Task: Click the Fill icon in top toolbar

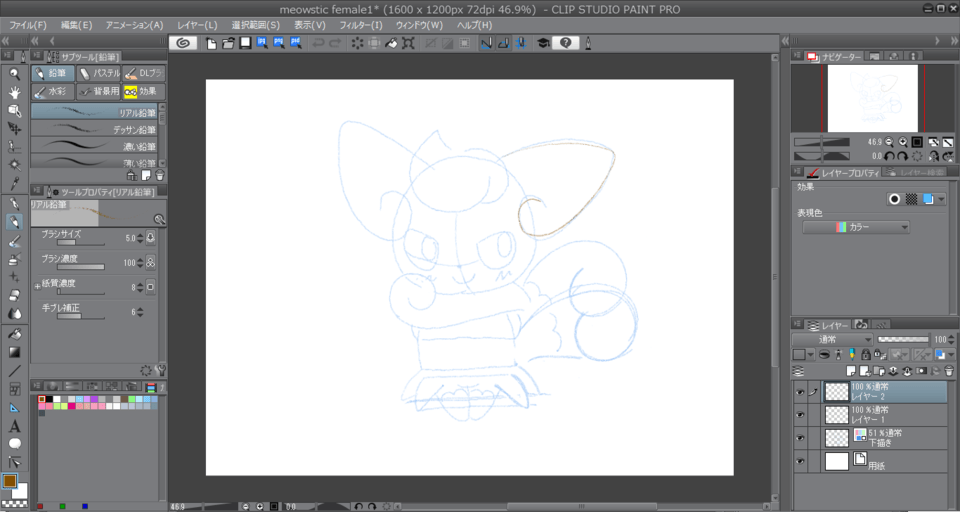Action: coord(391,43)
